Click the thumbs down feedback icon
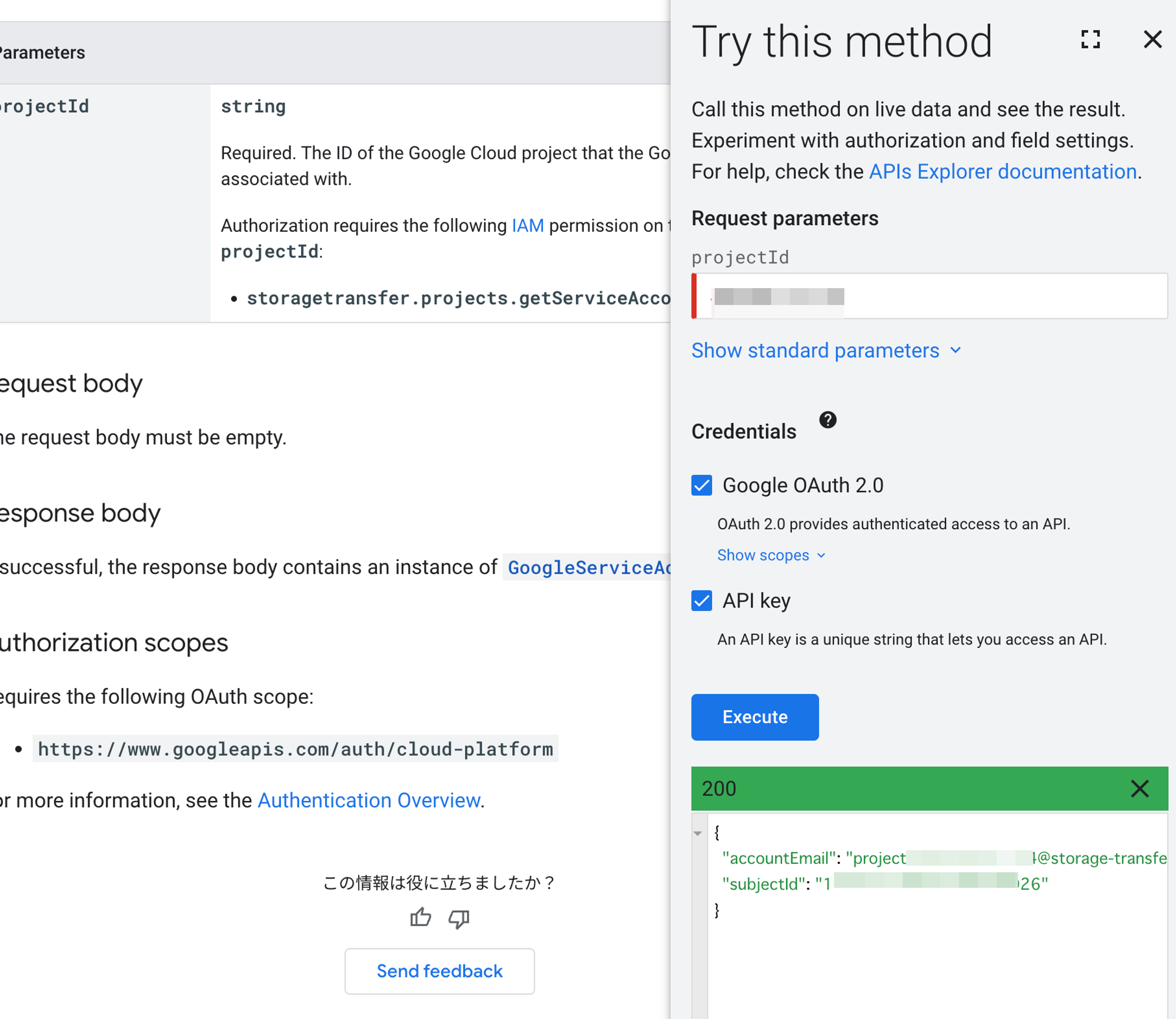 click(x=459, y=917)
